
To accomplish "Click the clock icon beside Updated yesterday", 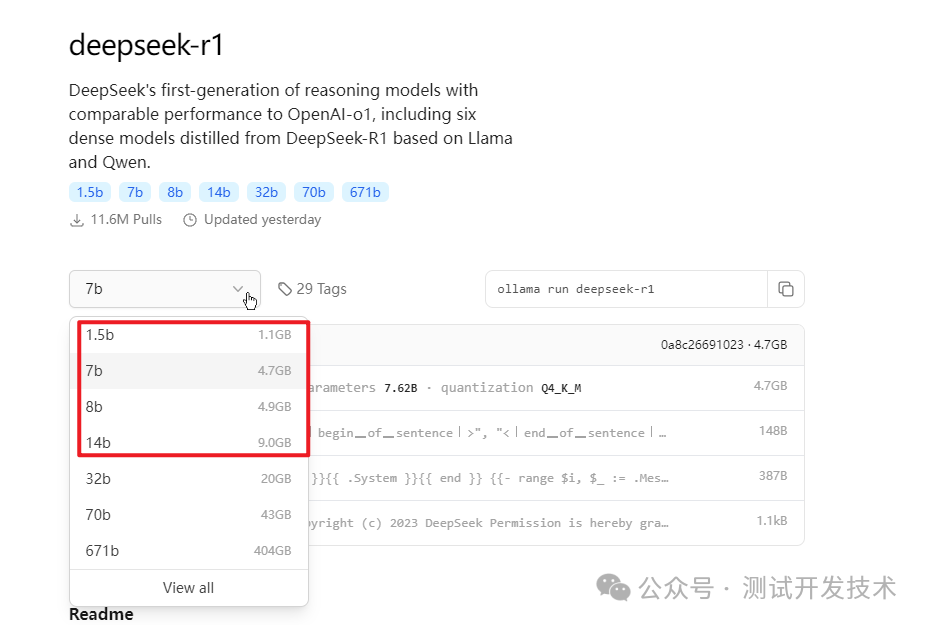I will coord(190,219).
